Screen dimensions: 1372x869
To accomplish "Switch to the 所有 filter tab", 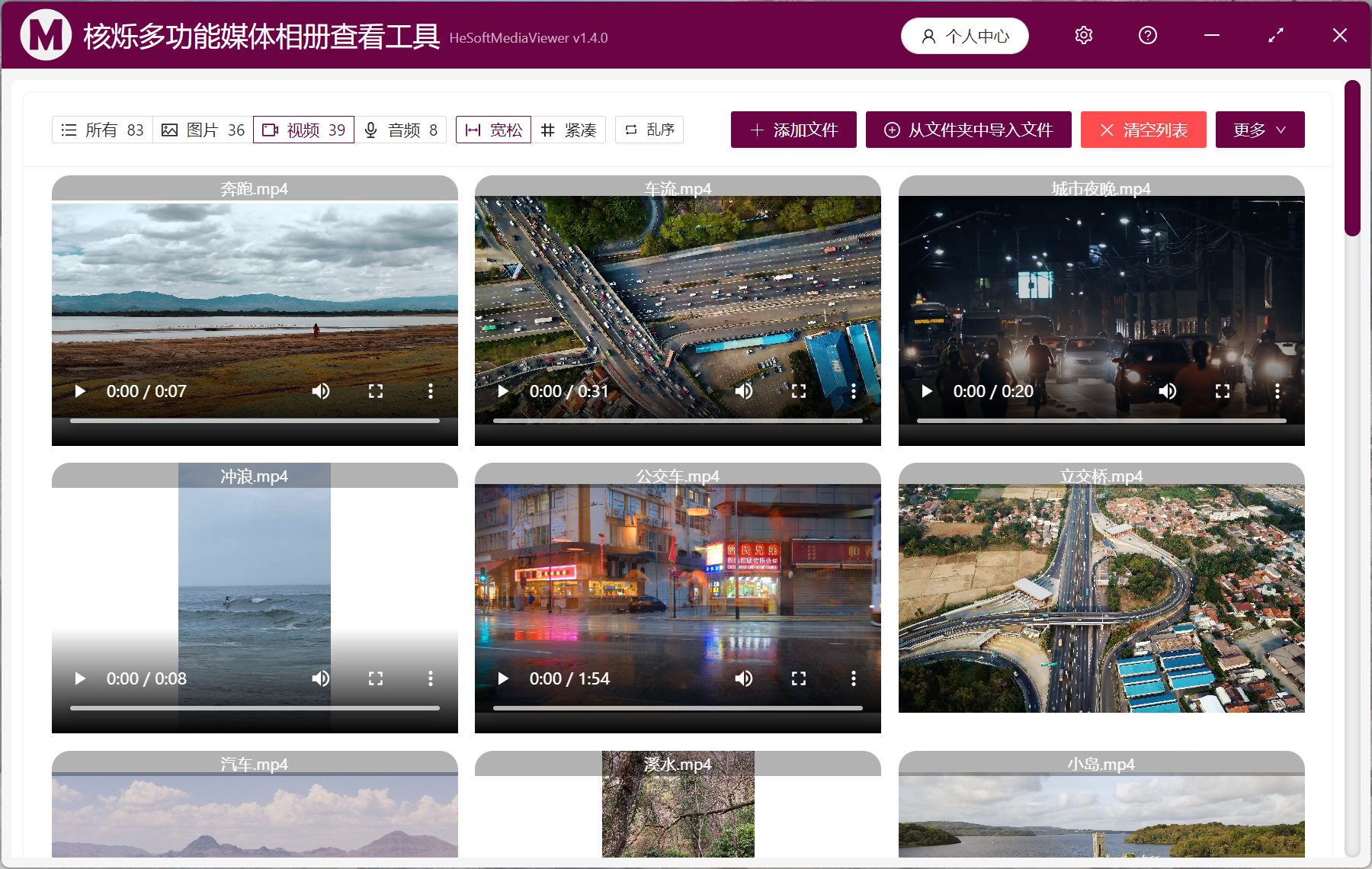I will (101, 130).
